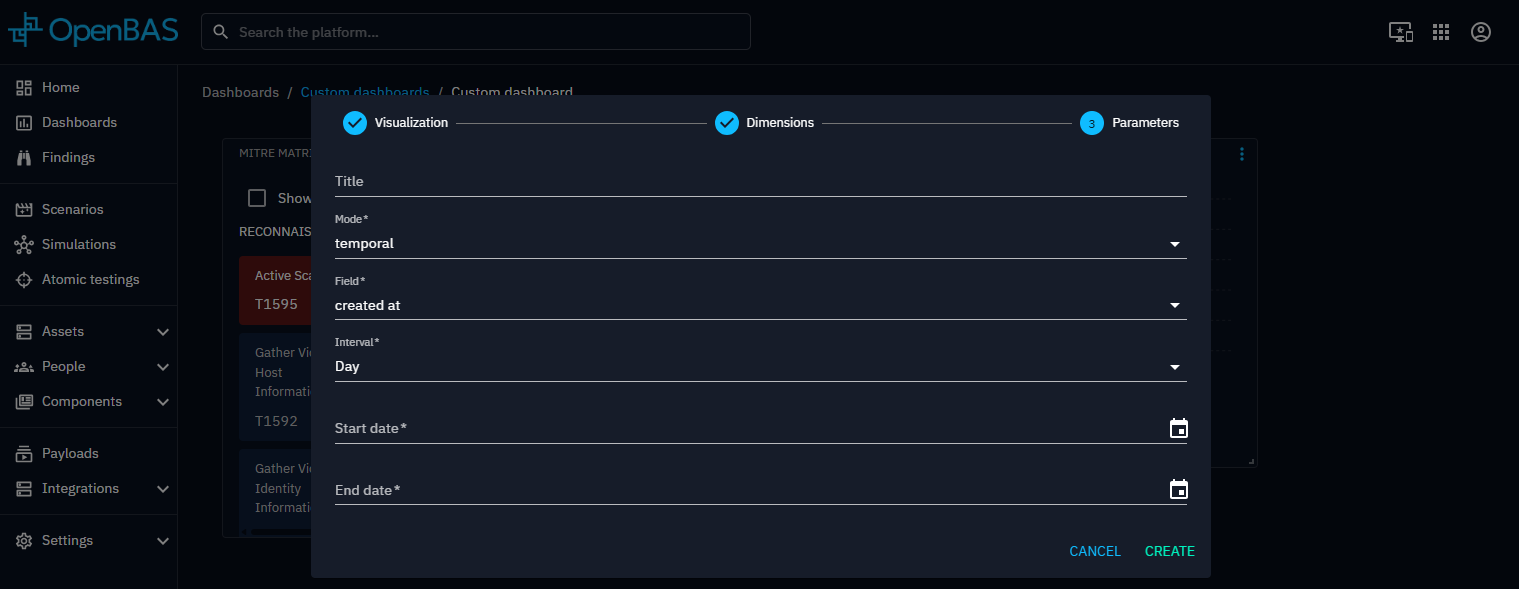Open the Mode dropdown showing temporal
The height and width of the screenshot is (589, 1519).
[760, 244]
